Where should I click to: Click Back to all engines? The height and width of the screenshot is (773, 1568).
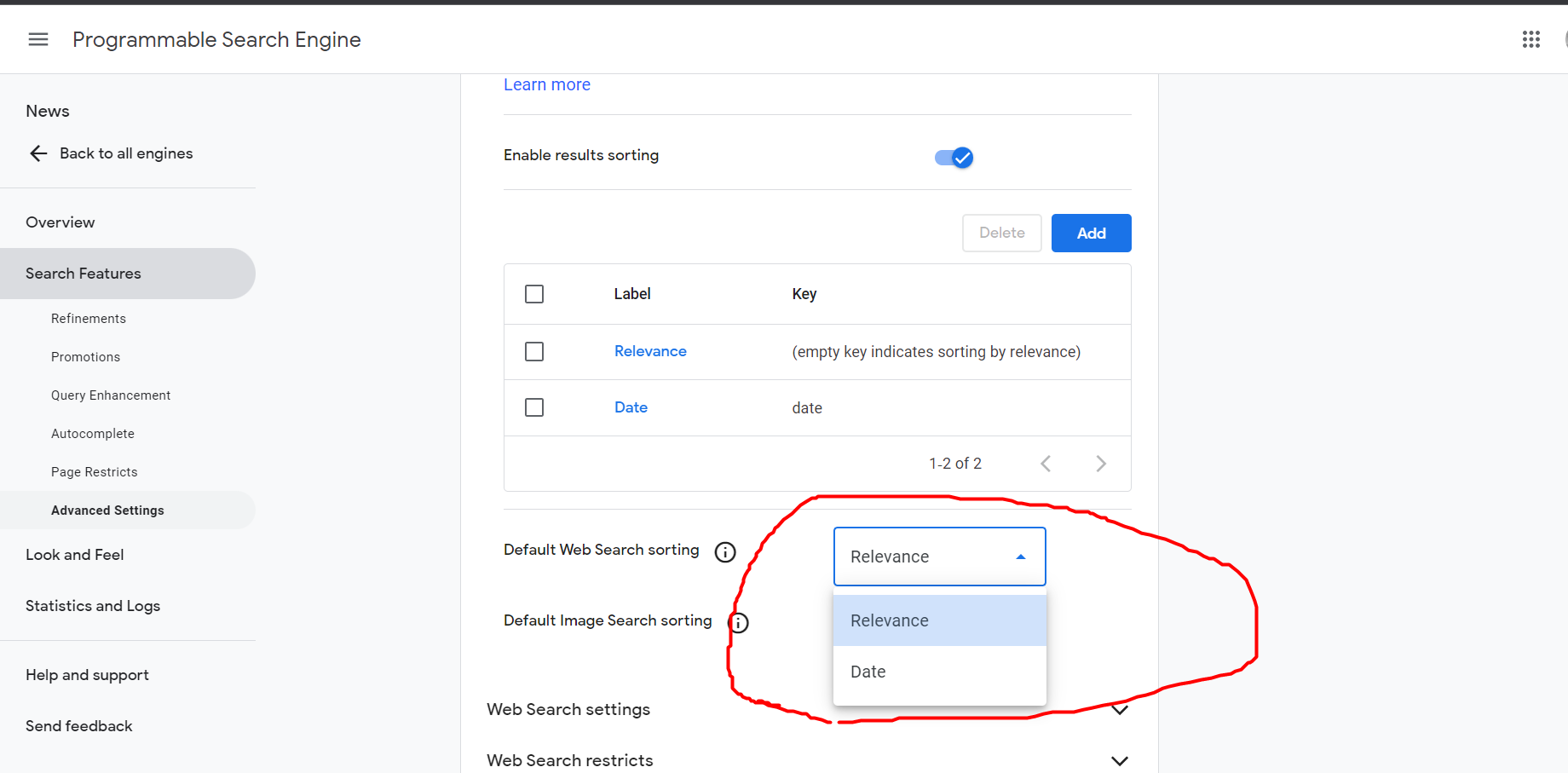point(126,153)
